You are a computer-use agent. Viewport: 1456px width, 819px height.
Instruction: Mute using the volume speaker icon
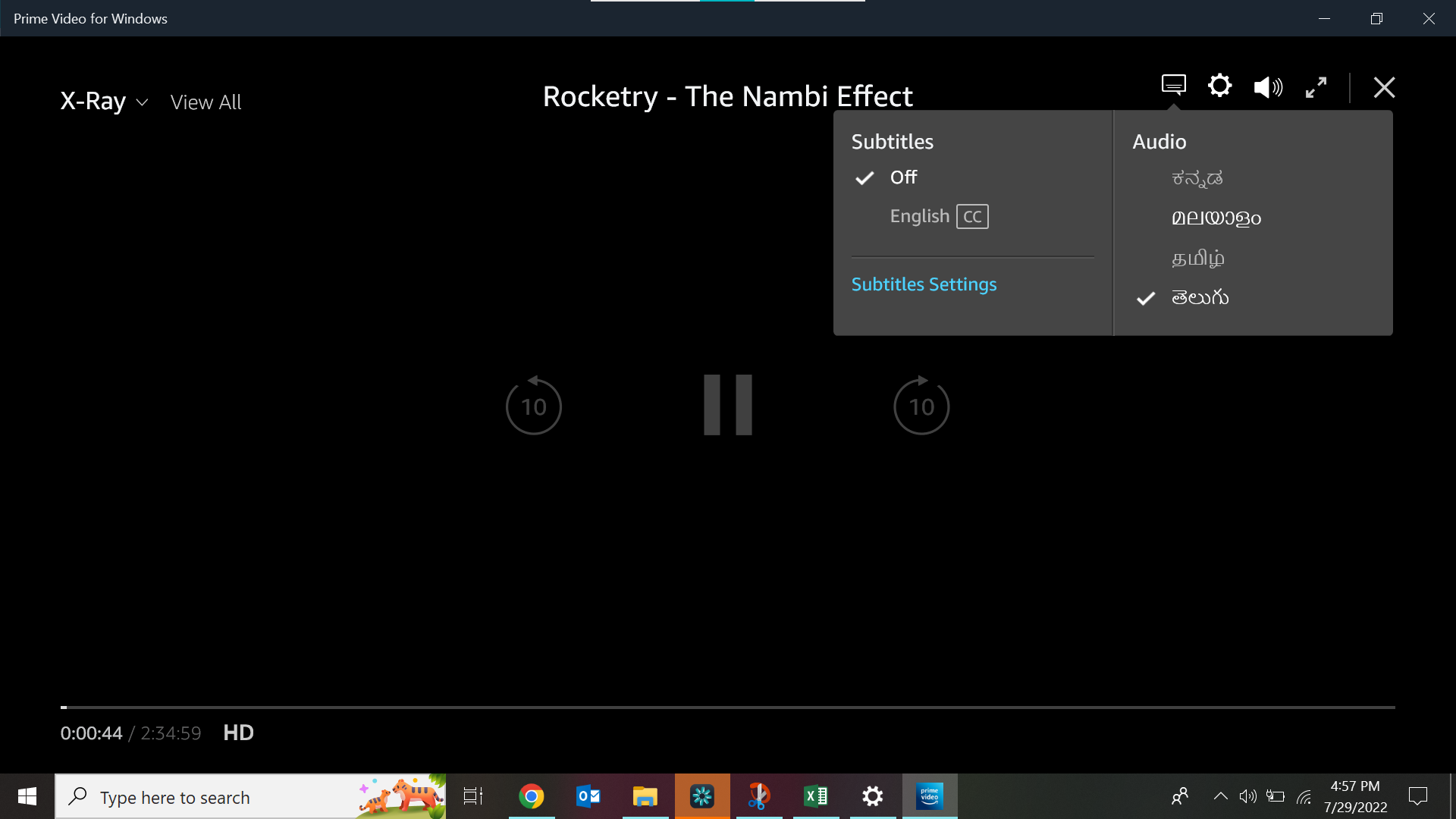1267,87
